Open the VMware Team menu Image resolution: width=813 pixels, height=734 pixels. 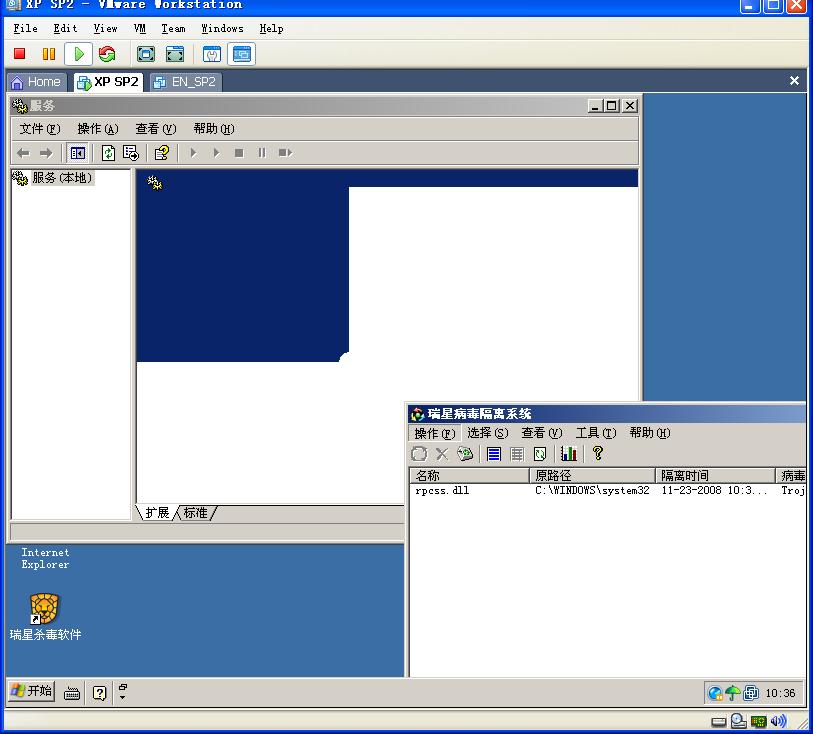coord(173,29)
